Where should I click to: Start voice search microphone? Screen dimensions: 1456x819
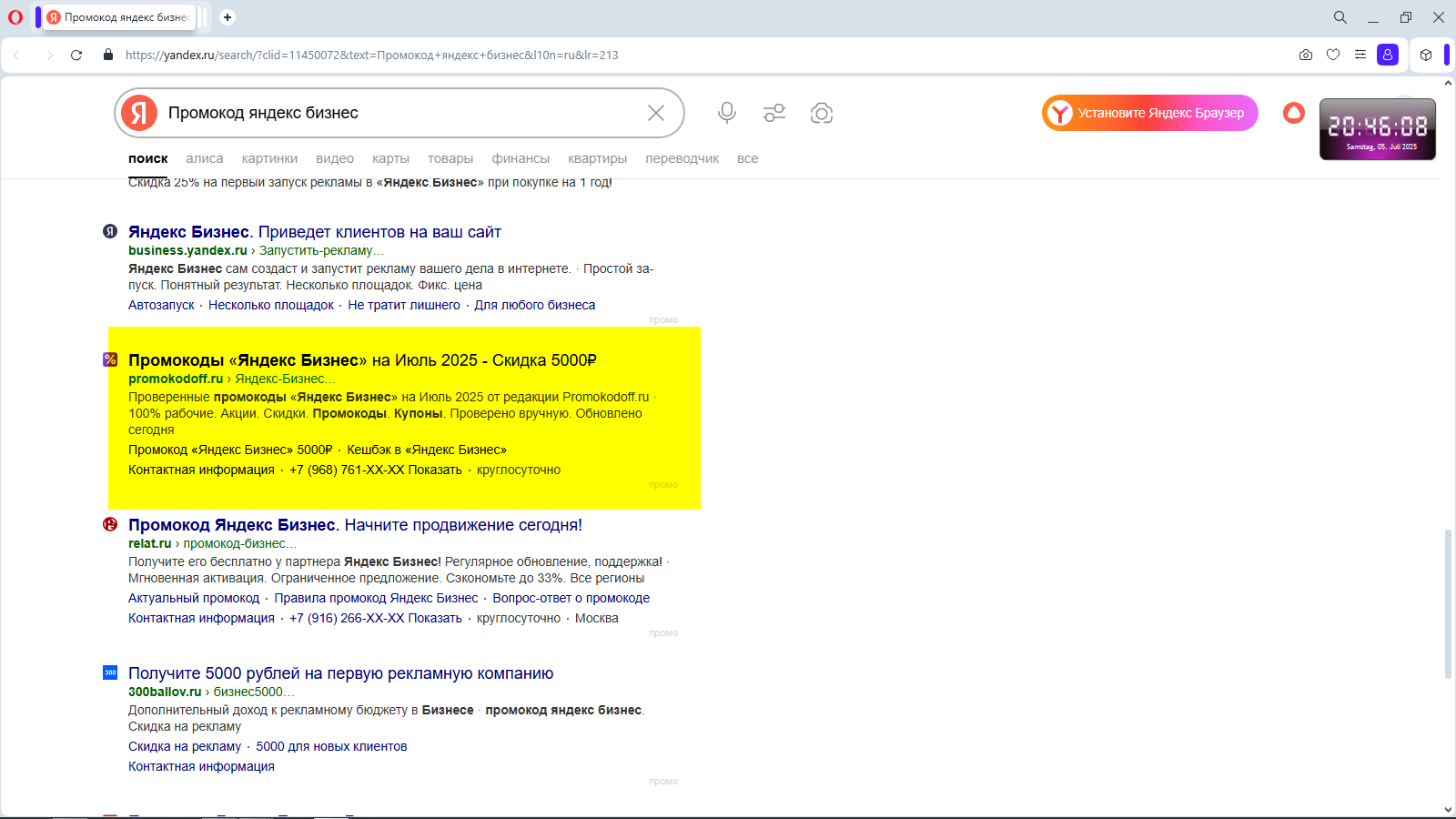727,113
